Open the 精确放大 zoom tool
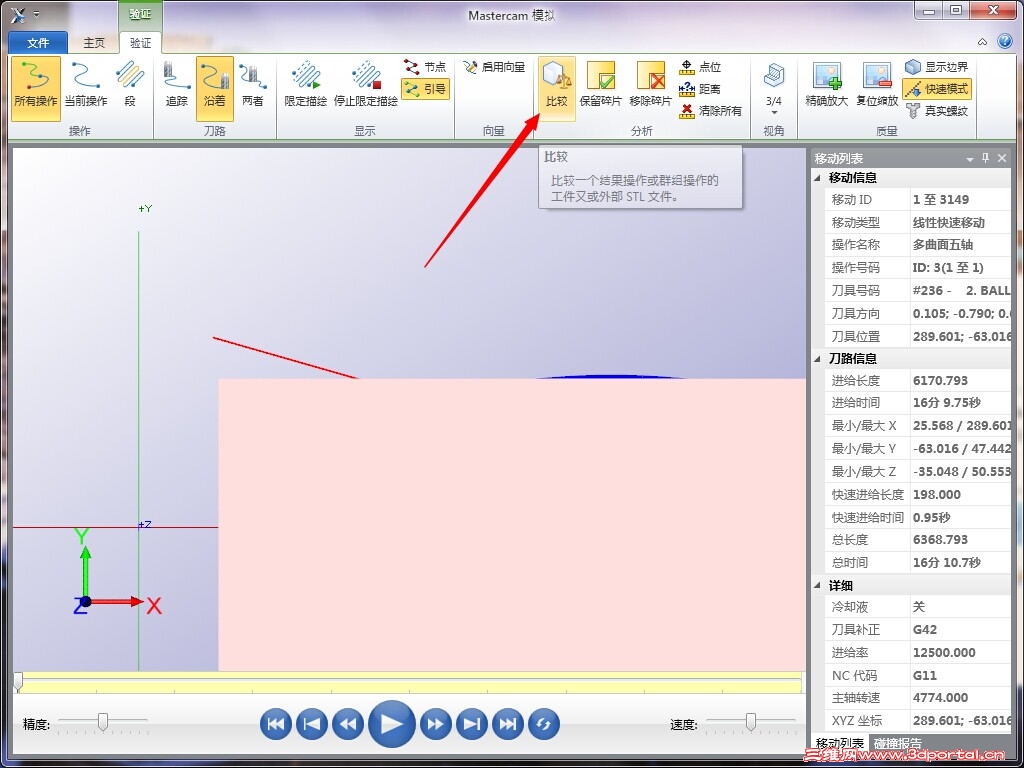This screenshot has width=1024, height=768. click(827, 85)
